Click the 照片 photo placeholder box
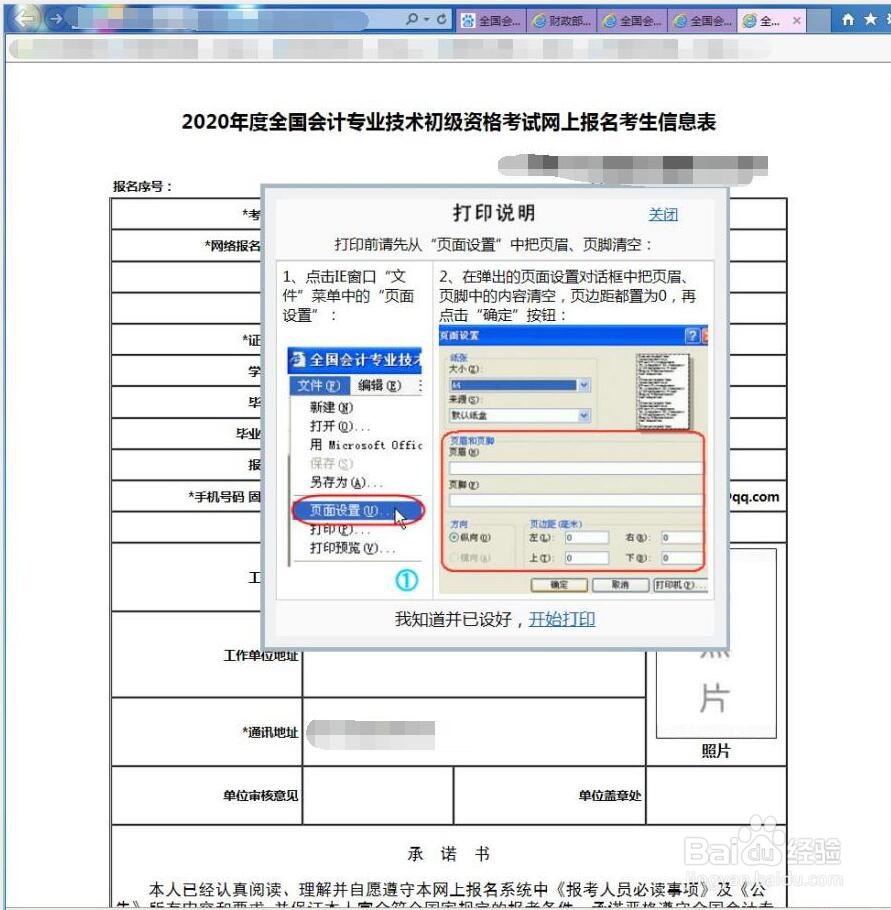 pos(716,643)
